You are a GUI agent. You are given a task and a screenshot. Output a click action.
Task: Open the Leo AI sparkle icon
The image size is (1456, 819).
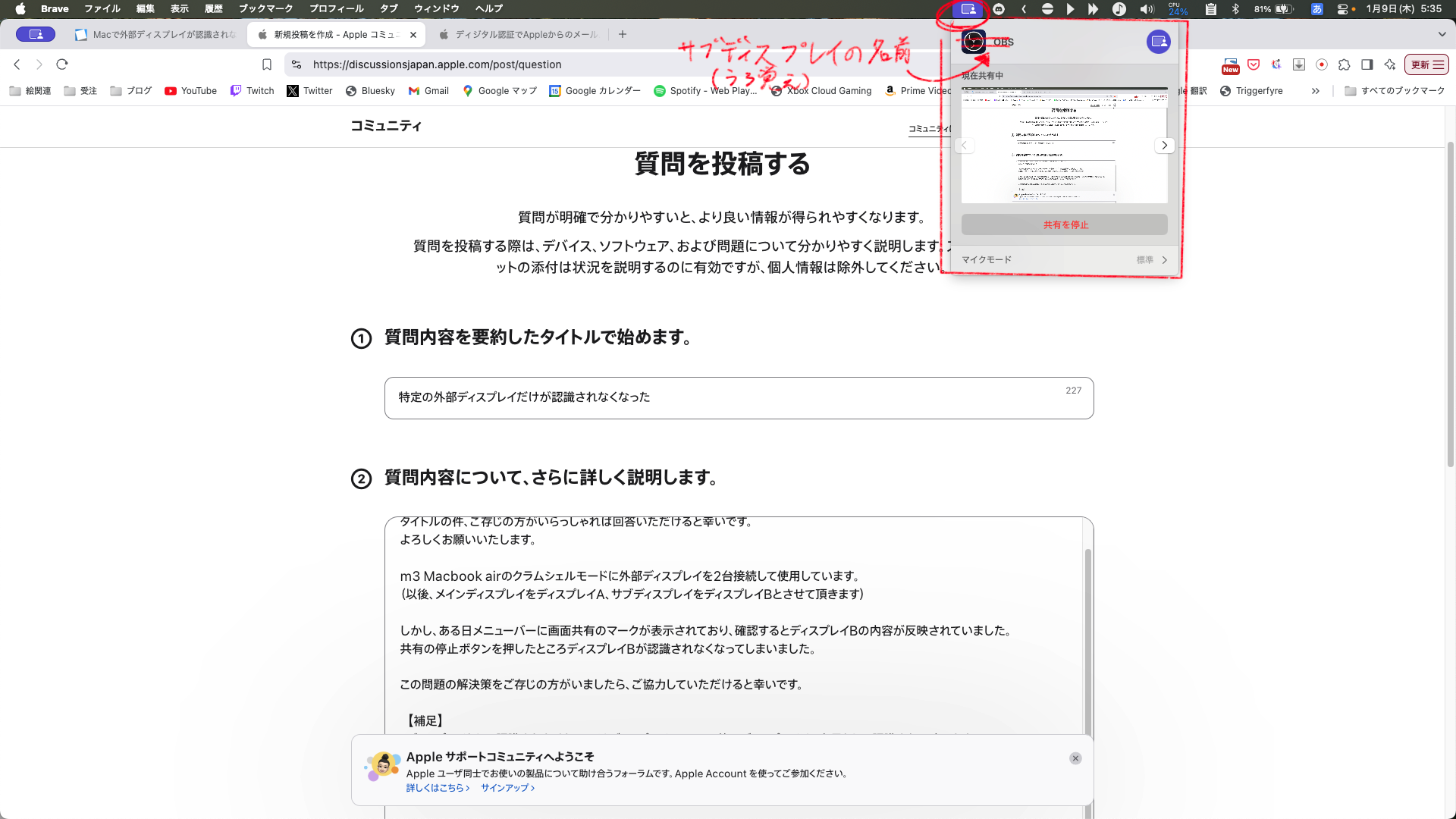[1390, 64]
